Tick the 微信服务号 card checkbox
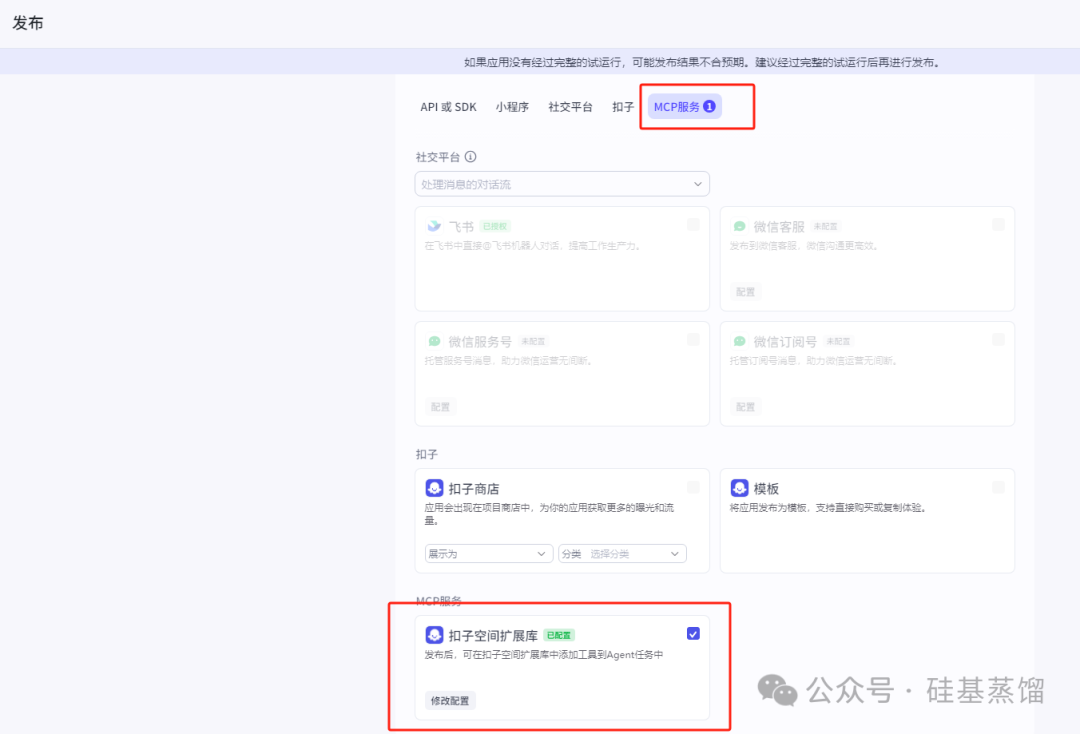 (x=693, y=339)
